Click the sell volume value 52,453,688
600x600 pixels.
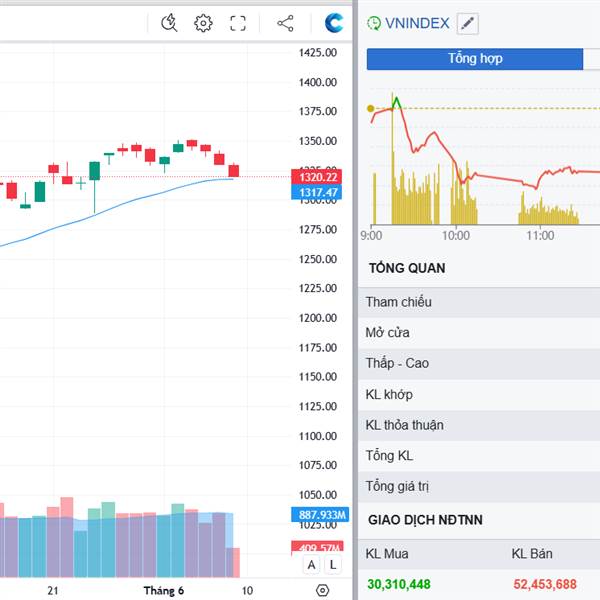[x=545, y=584]
